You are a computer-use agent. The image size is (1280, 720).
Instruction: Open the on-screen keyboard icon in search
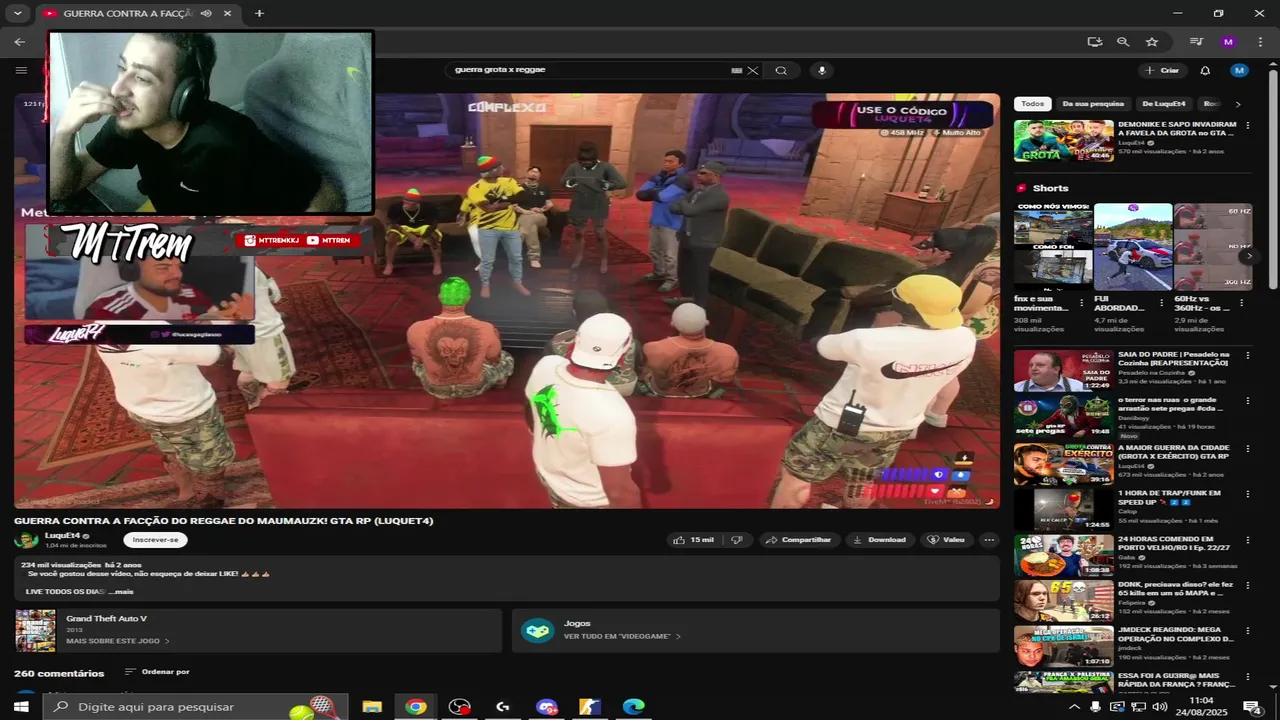click(737, 70)
